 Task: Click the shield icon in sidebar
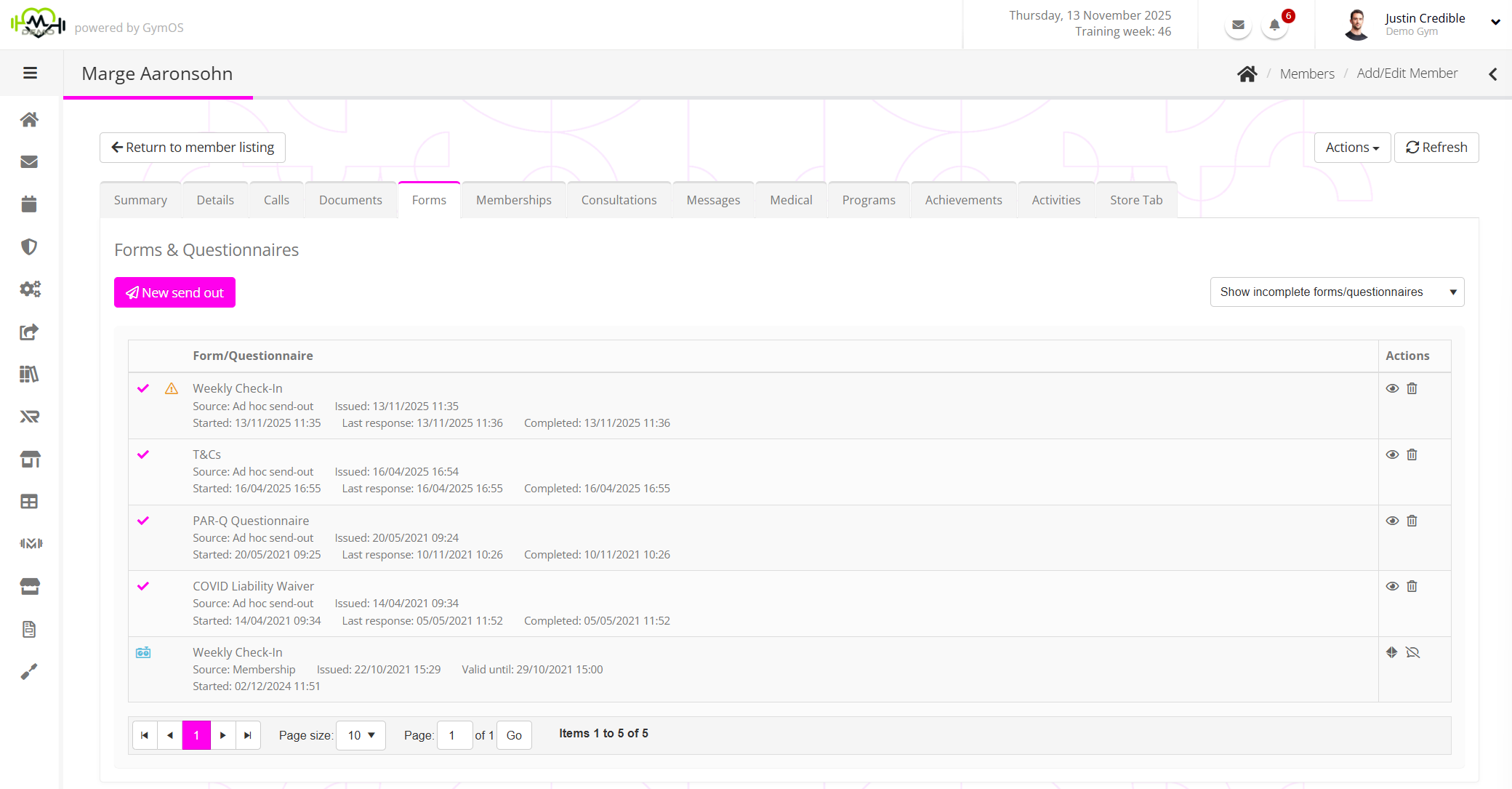(x=29, y=247)
